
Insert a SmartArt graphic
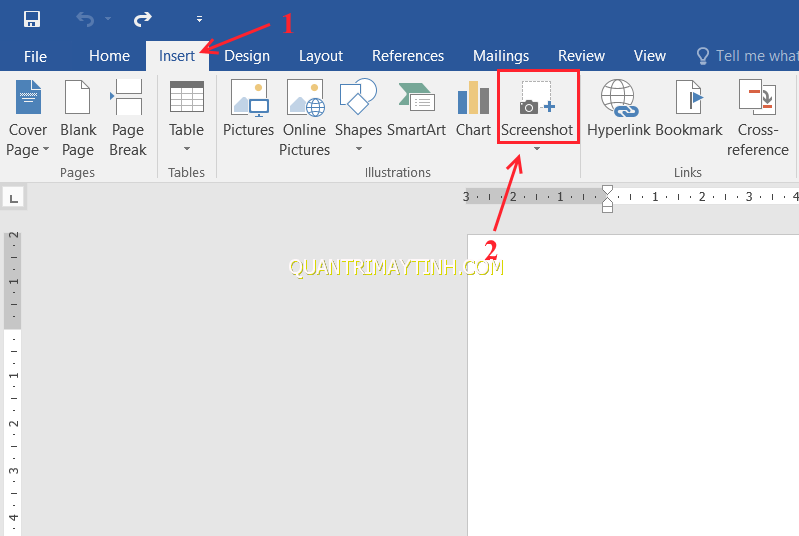pyautogui.click(x=416, y=108)
